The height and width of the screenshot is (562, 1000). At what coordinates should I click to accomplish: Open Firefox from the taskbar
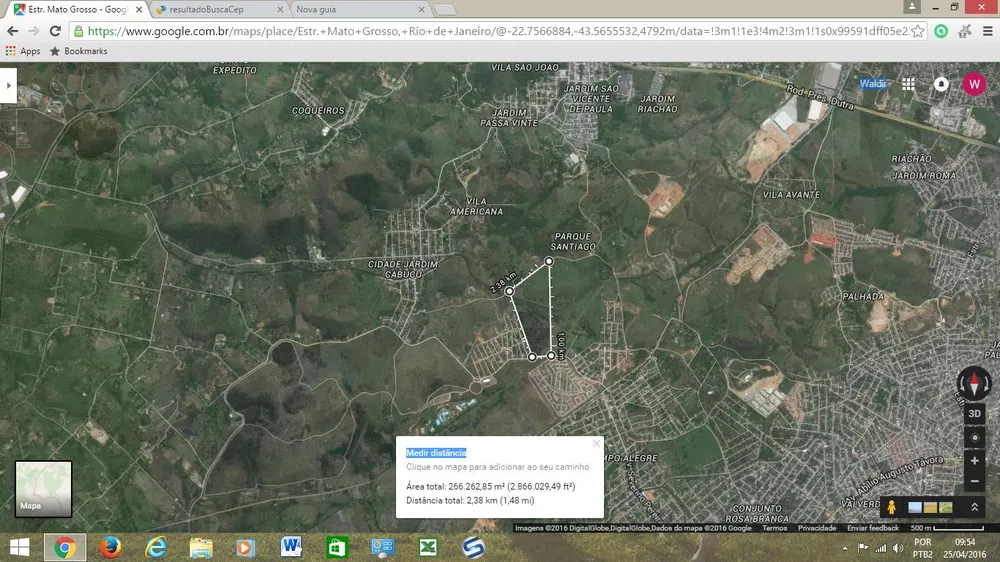110,547
